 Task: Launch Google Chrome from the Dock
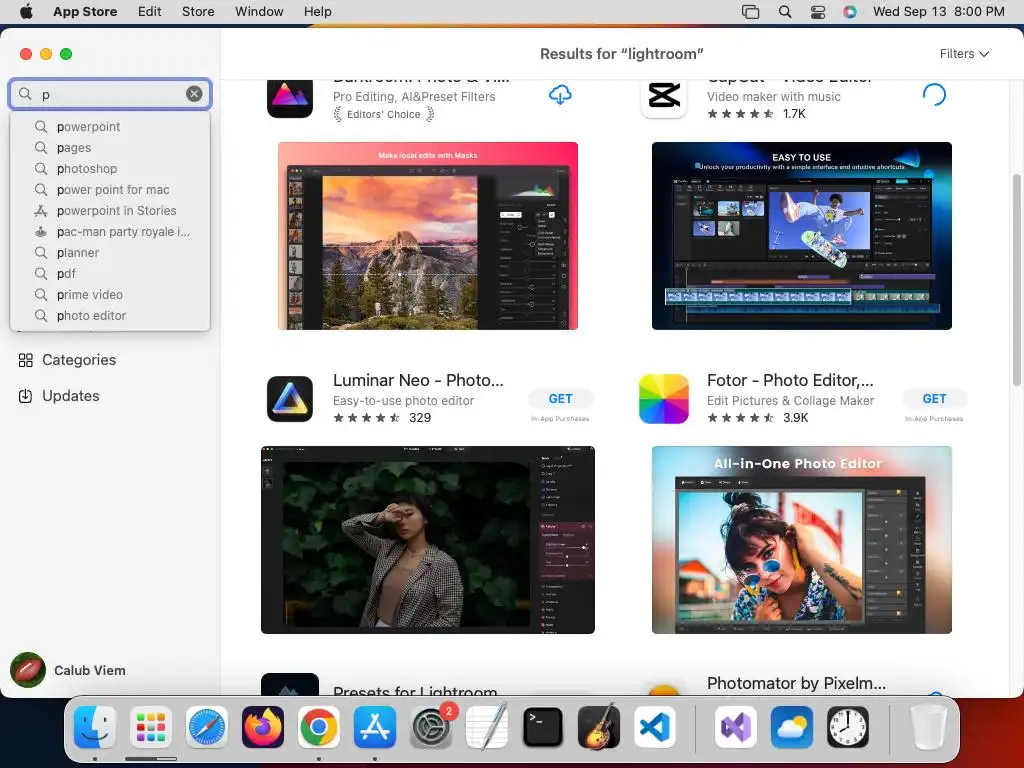click(319, 727)
